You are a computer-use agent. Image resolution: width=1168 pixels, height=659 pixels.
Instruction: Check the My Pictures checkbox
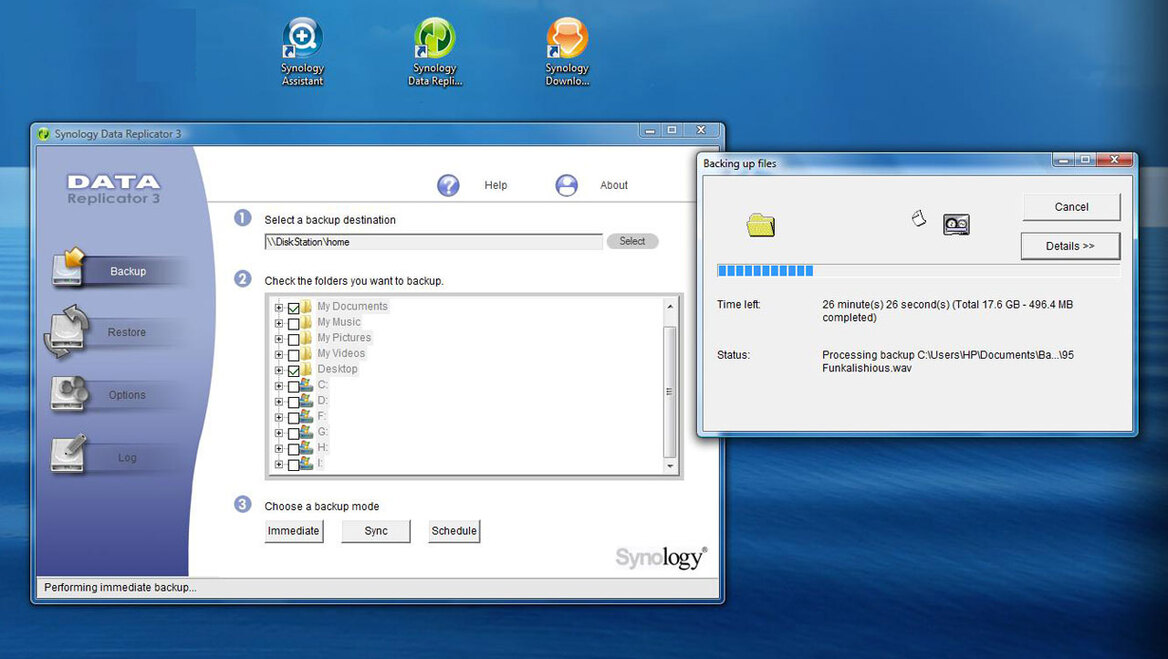(293, 339)
